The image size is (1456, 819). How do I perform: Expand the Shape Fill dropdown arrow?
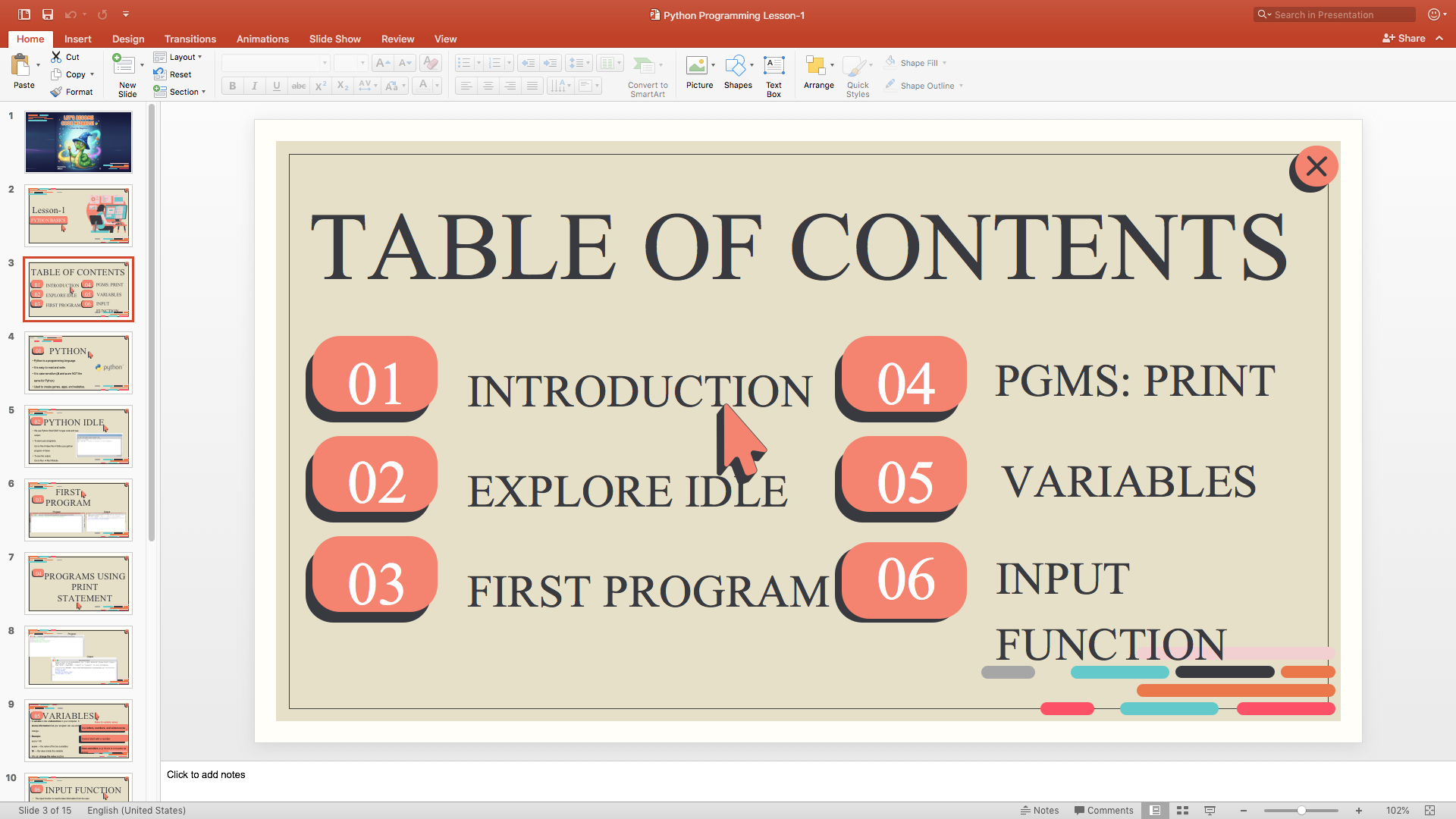(x=944, y=63)
